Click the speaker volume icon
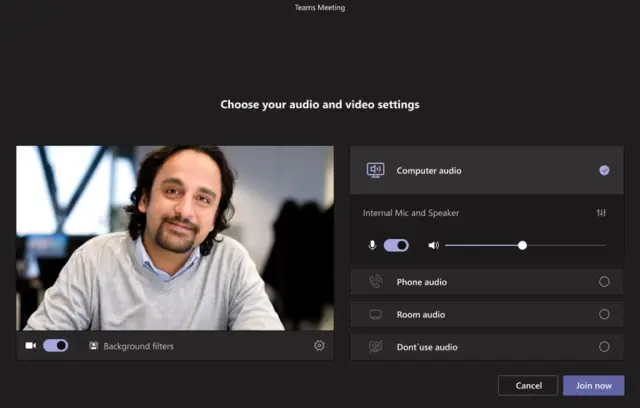The image size is (640, 408). [433, 245]
